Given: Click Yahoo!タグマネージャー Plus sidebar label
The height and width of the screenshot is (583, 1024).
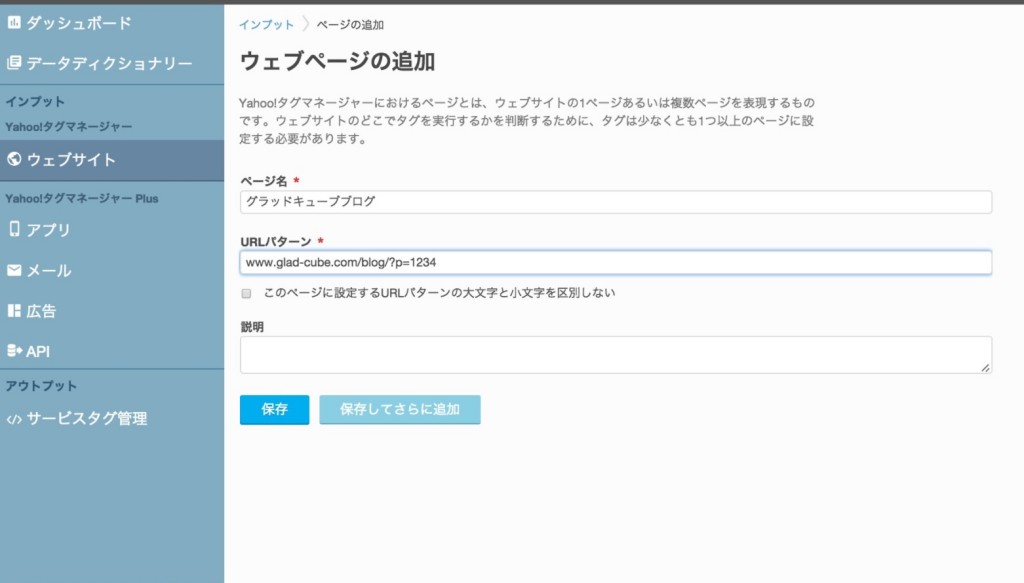Looking at the screenshot, I should pyautogui.click(x=82, y=198).
